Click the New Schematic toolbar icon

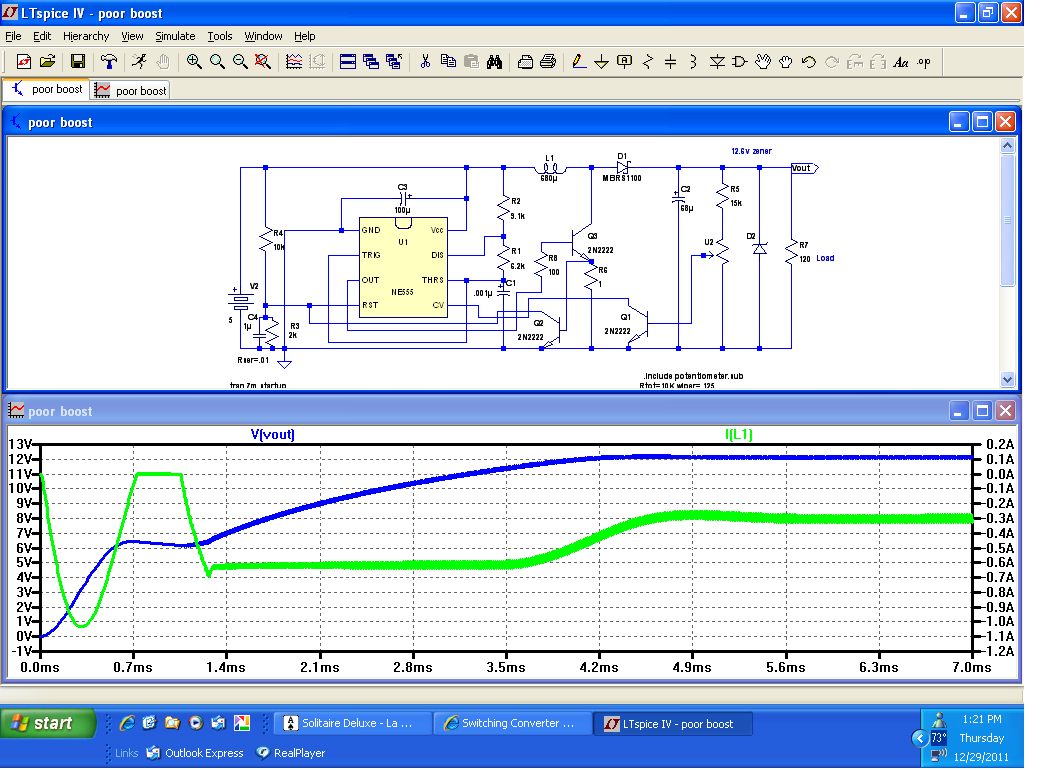(x=24, y=62)
